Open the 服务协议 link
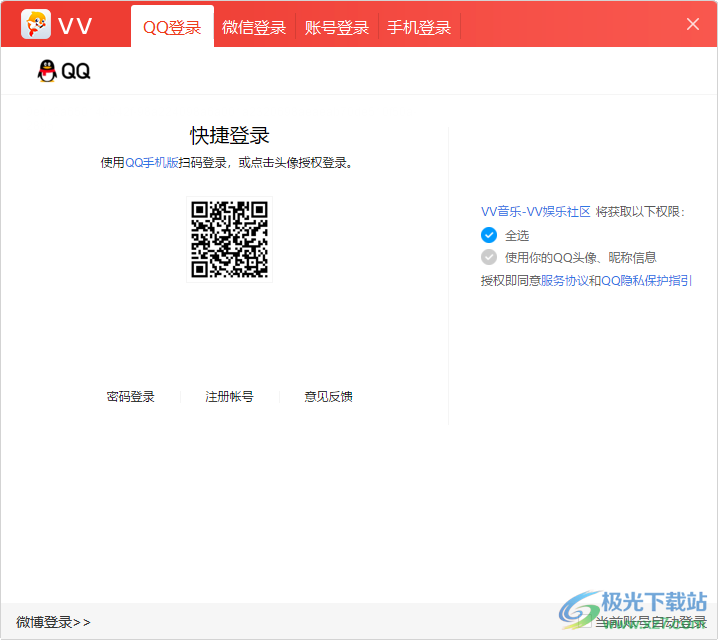Viewport: 718px width, 640px height. (565, 280)
